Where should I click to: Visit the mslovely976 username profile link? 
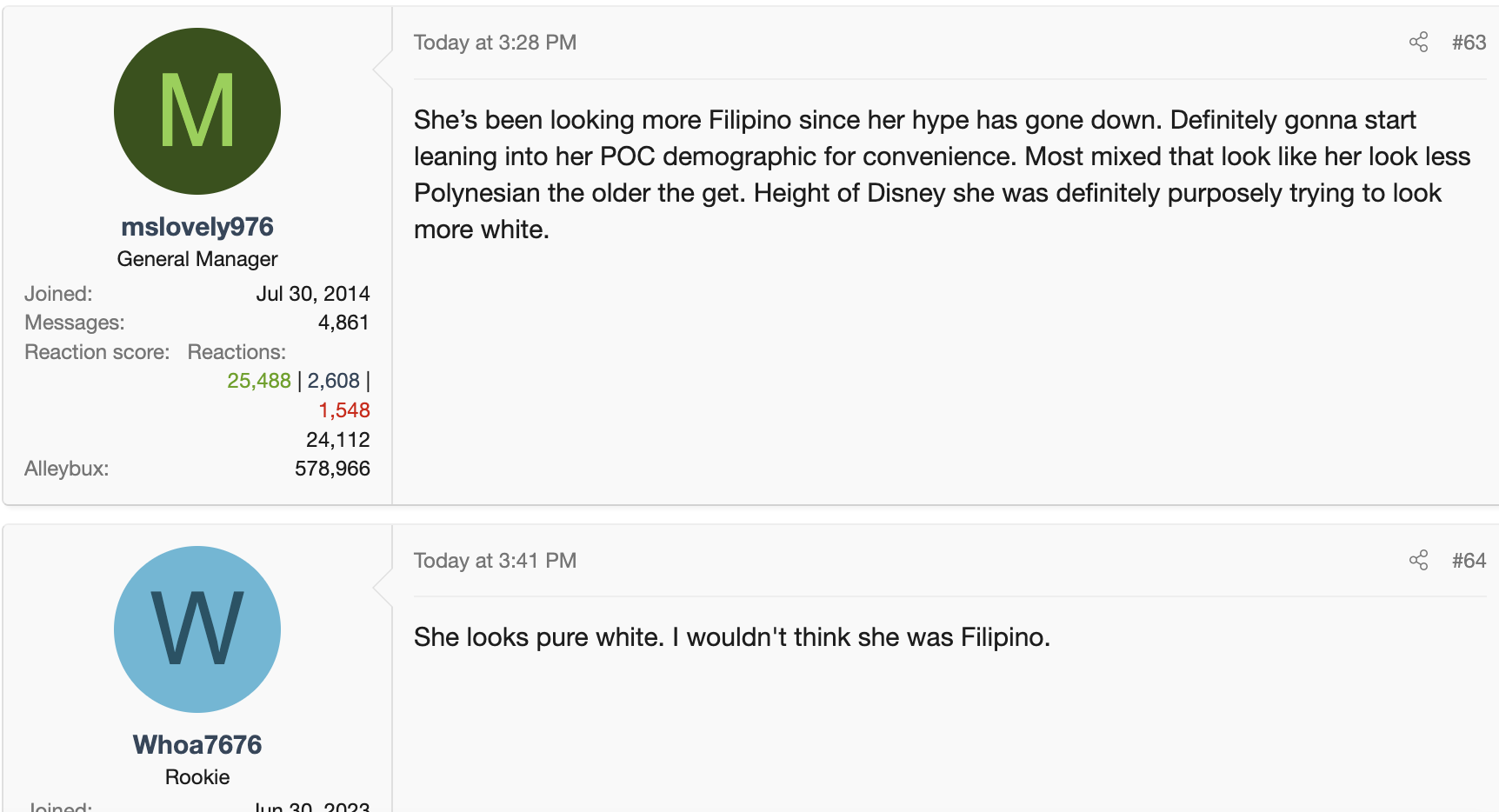(197, 227)
